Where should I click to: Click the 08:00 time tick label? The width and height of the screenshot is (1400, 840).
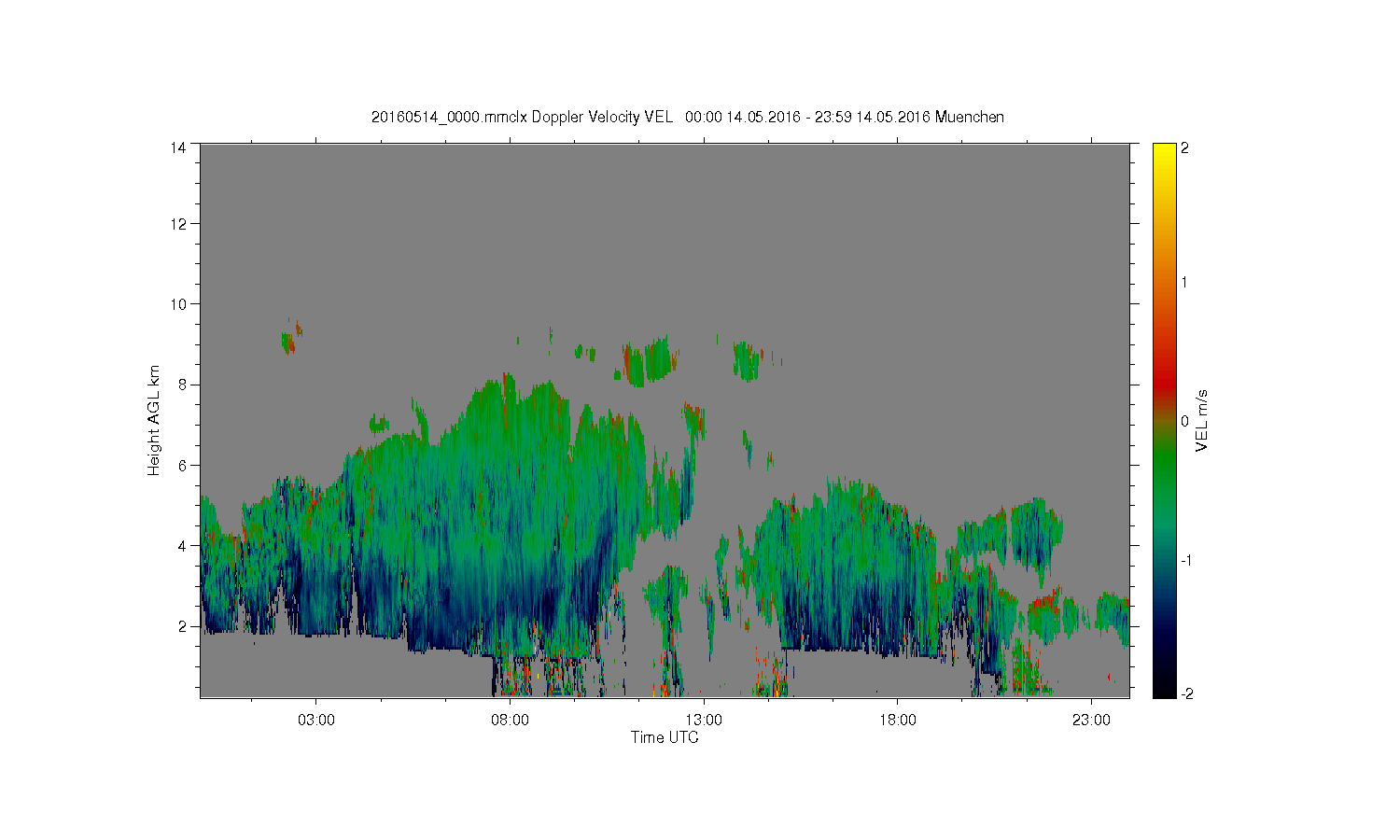click(x=510, y=720)
